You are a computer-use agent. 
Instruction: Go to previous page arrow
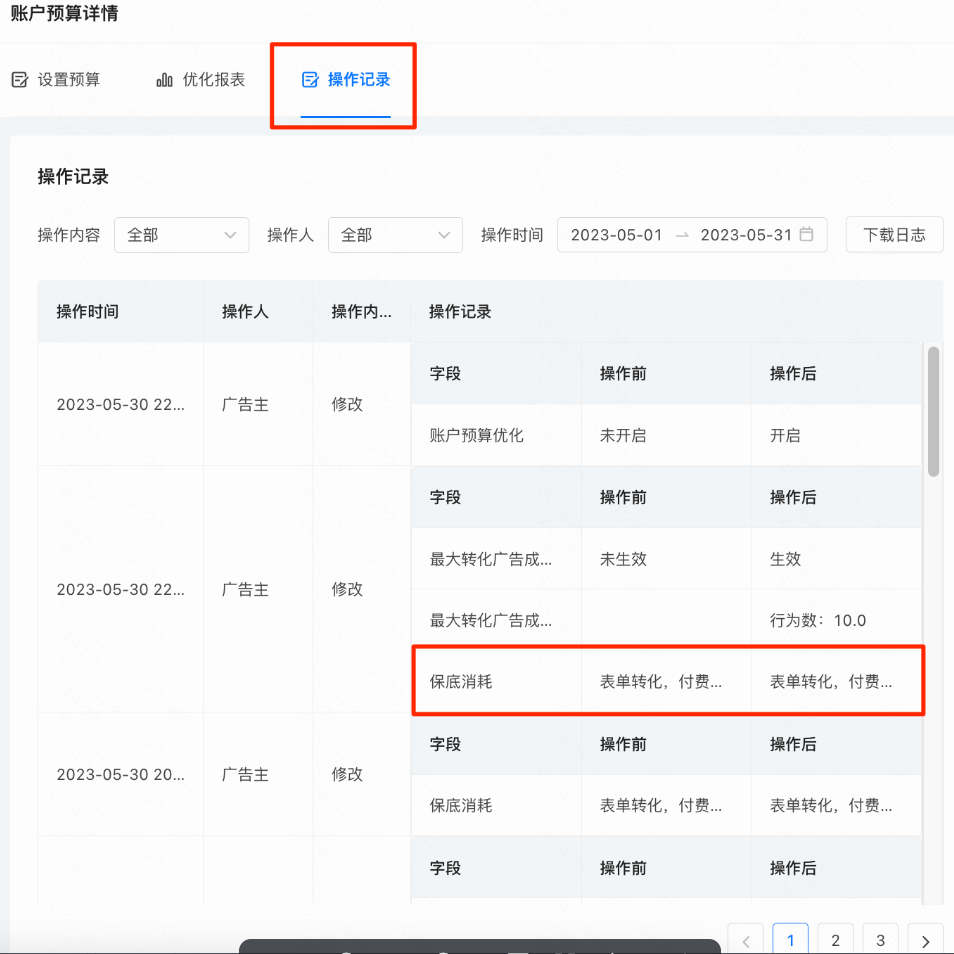tap(745, 941)
